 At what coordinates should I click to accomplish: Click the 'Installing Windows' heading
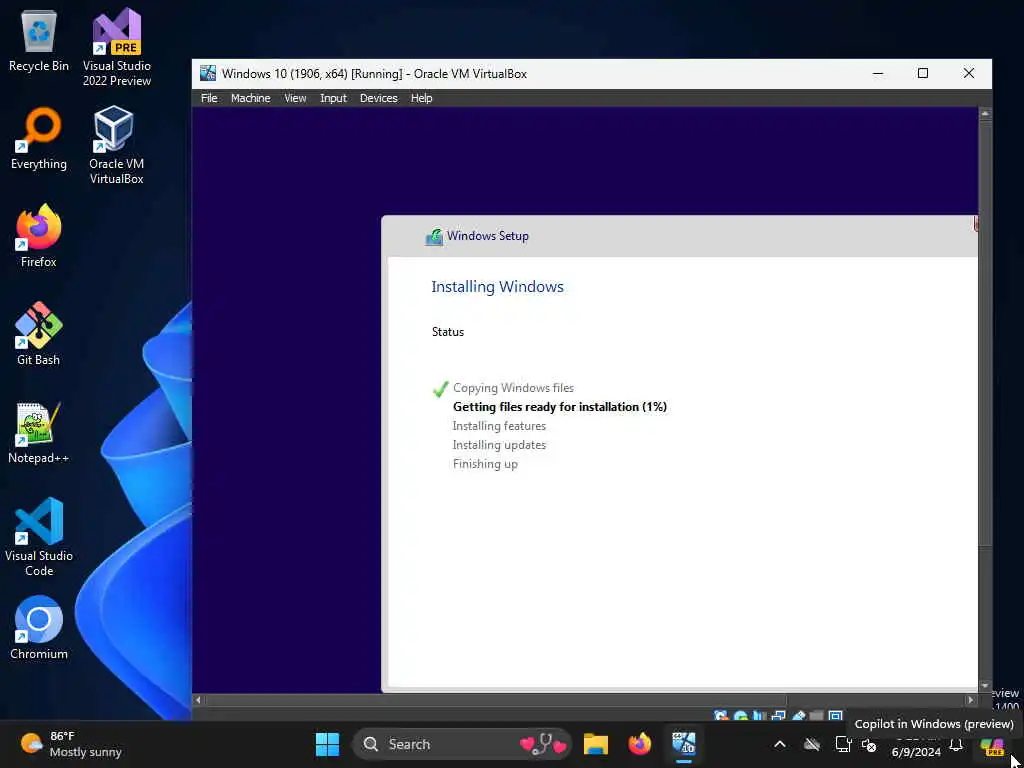(497, 287)
